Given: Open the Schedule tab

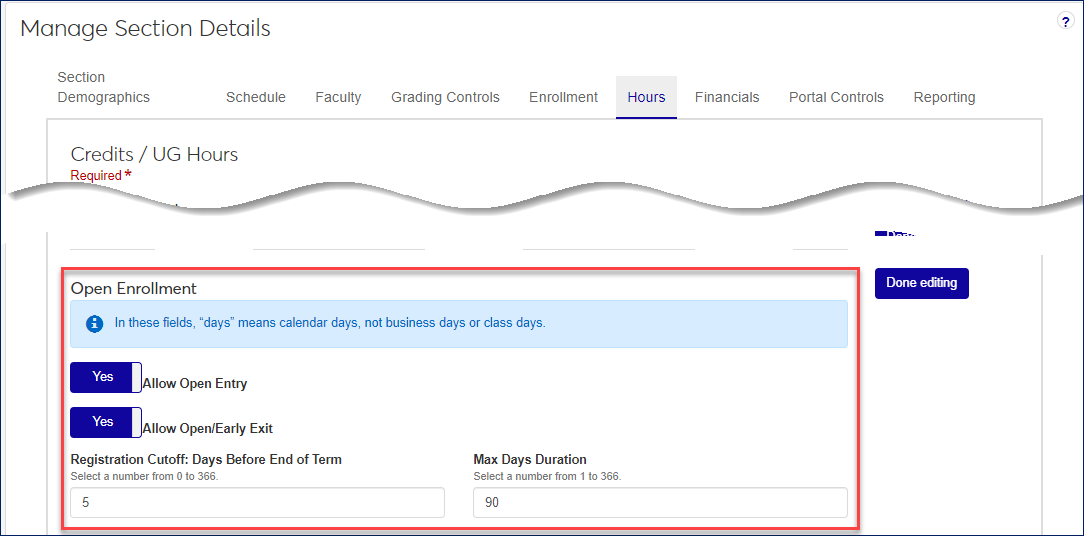Looking at the screenshot, I should pyautogui.click(x=255, y=97).
